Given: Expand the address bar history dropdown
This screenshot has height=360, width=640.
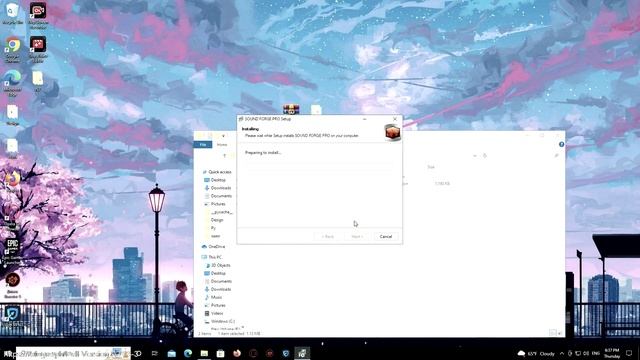Looking at the screenshot, I should click(x=475, y=156).
